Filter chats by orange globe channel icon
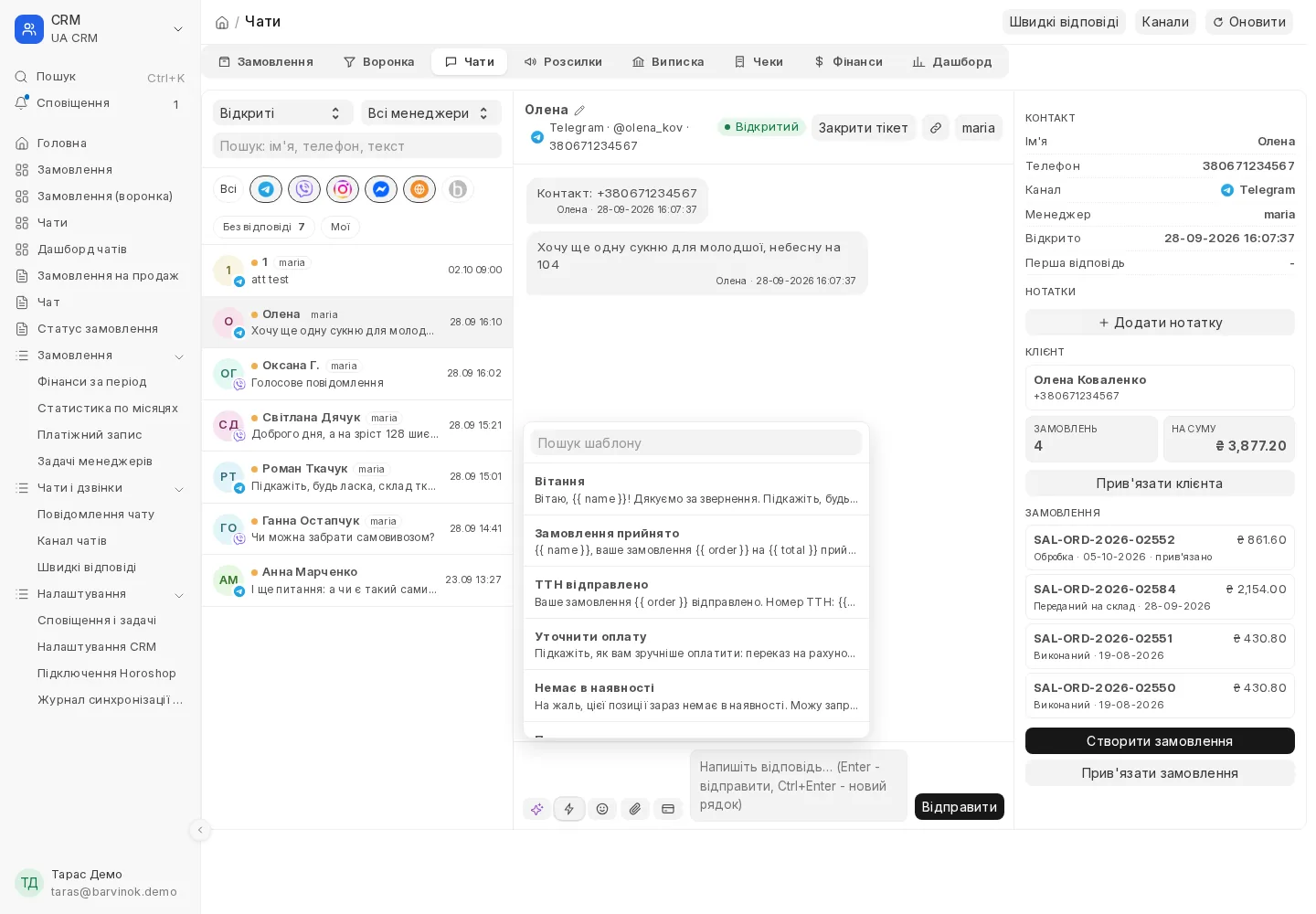This screenshot has height=914, width=1316. pos(419,189)
